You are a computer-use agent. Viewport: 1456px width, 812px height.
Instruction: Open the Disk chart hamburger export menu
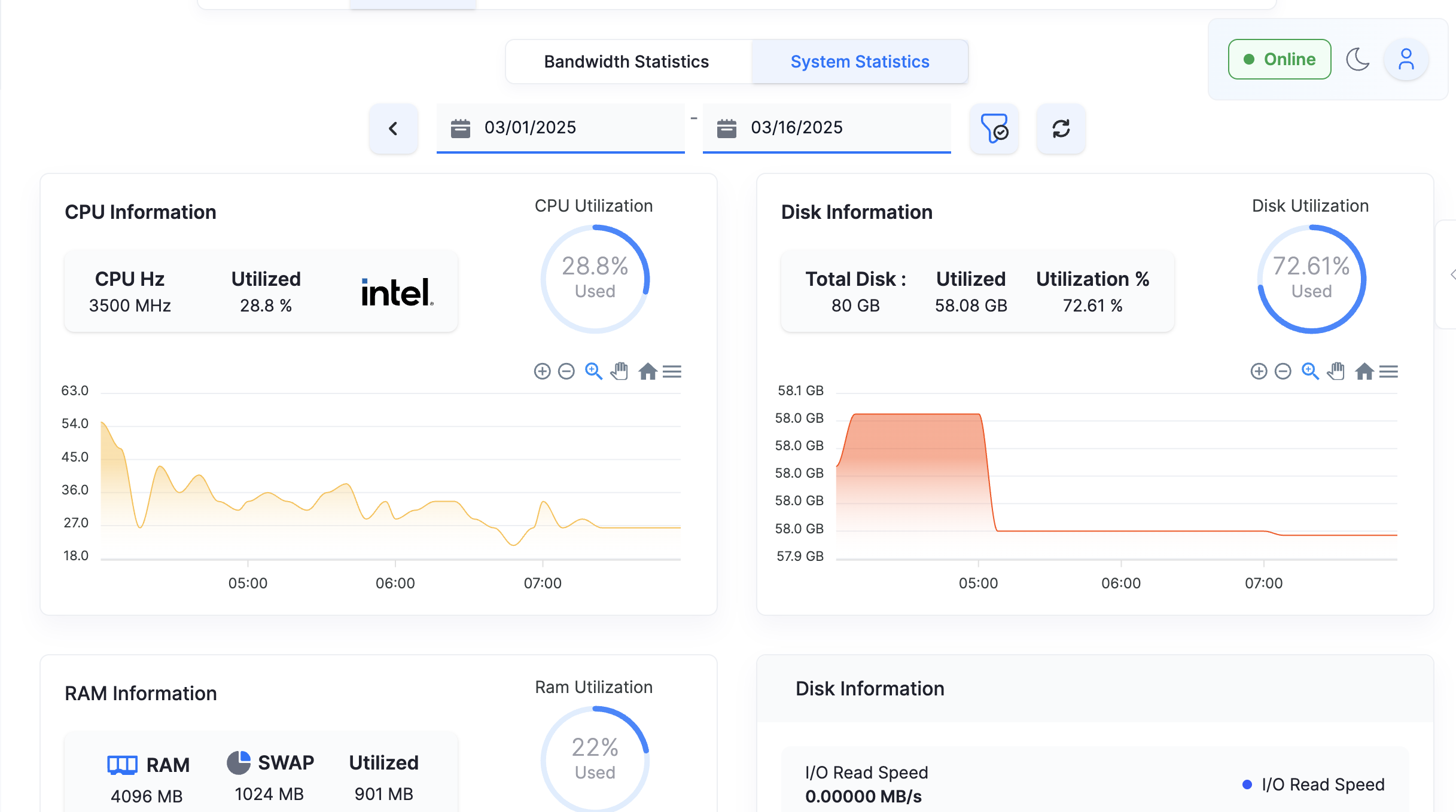[1389, 371]
